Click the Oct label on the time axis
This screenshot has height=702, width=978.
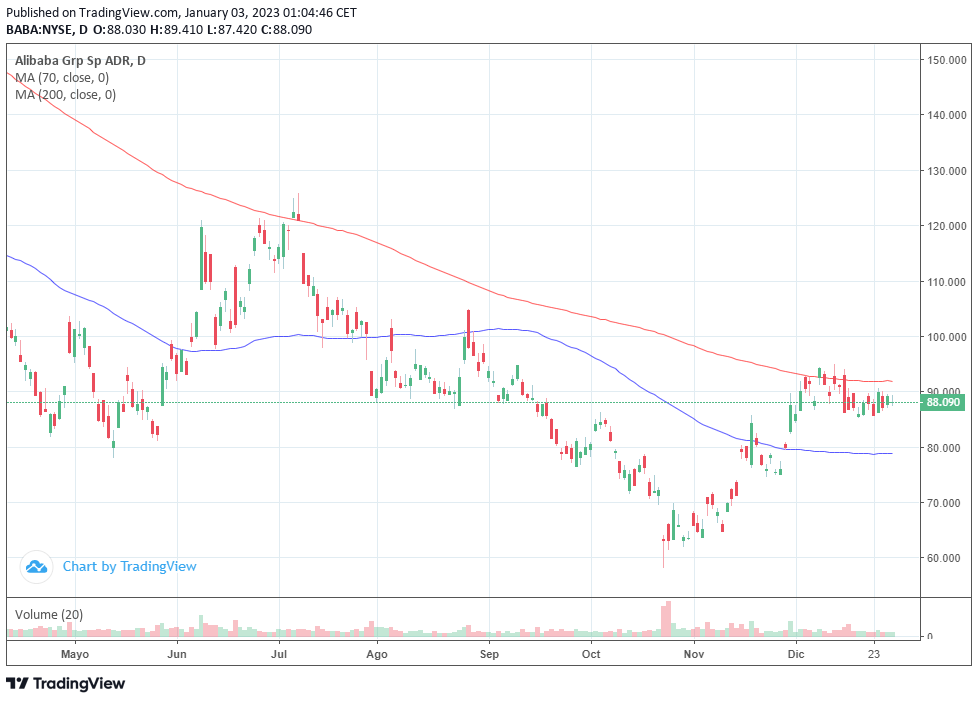(x=591, y=655)
